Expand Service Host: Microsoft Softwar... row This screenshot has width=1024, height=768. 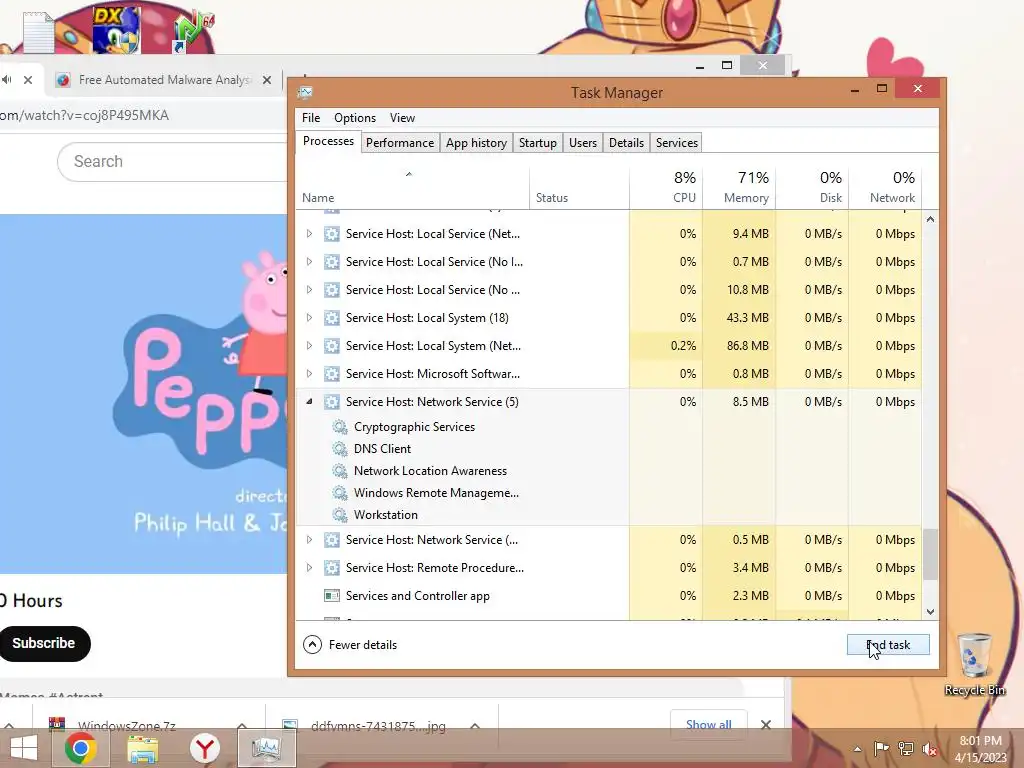[310, 374]
